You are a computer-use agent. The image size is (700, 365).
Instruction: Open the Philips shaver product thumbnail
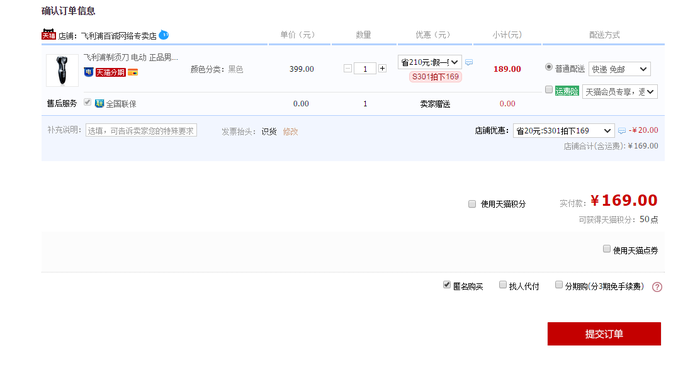(x=62, y=70)
